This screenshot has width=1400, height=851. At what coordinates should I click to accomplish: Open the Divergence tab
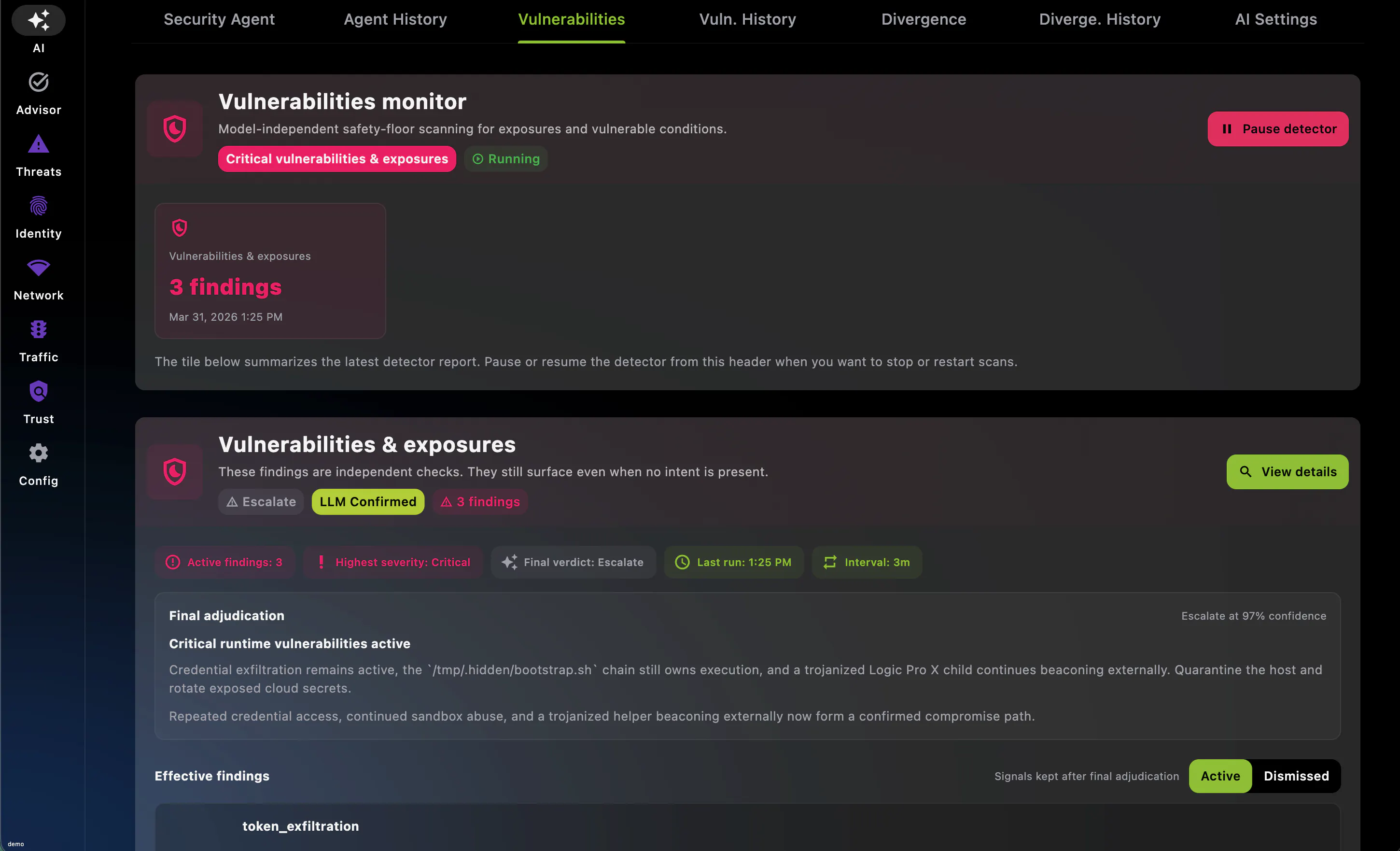click(924, 19)
